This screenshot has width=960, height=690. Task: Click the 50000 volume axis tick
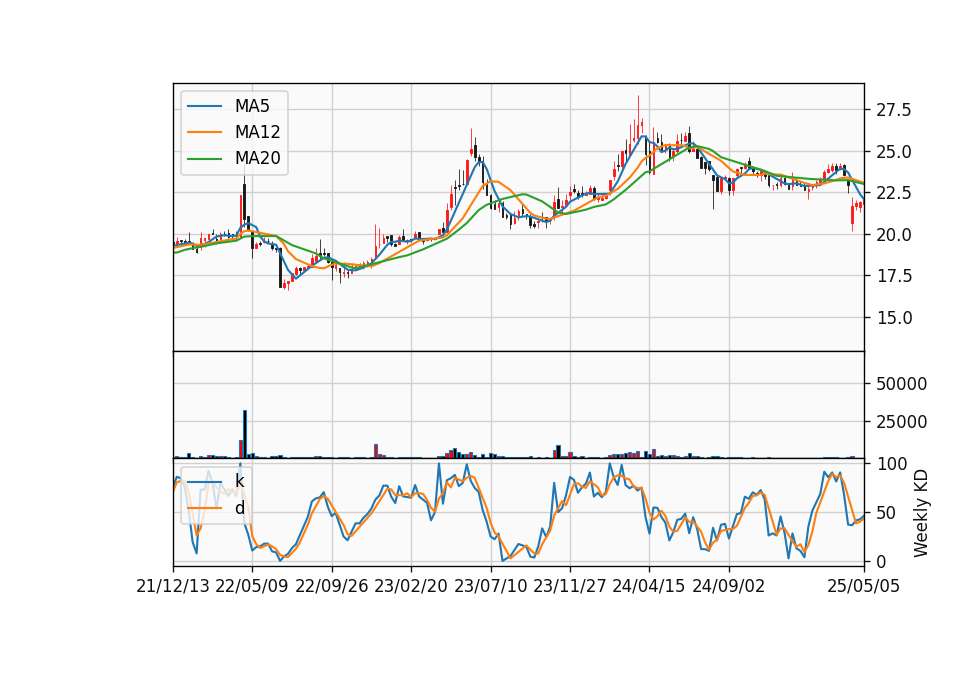pos(901,384)
